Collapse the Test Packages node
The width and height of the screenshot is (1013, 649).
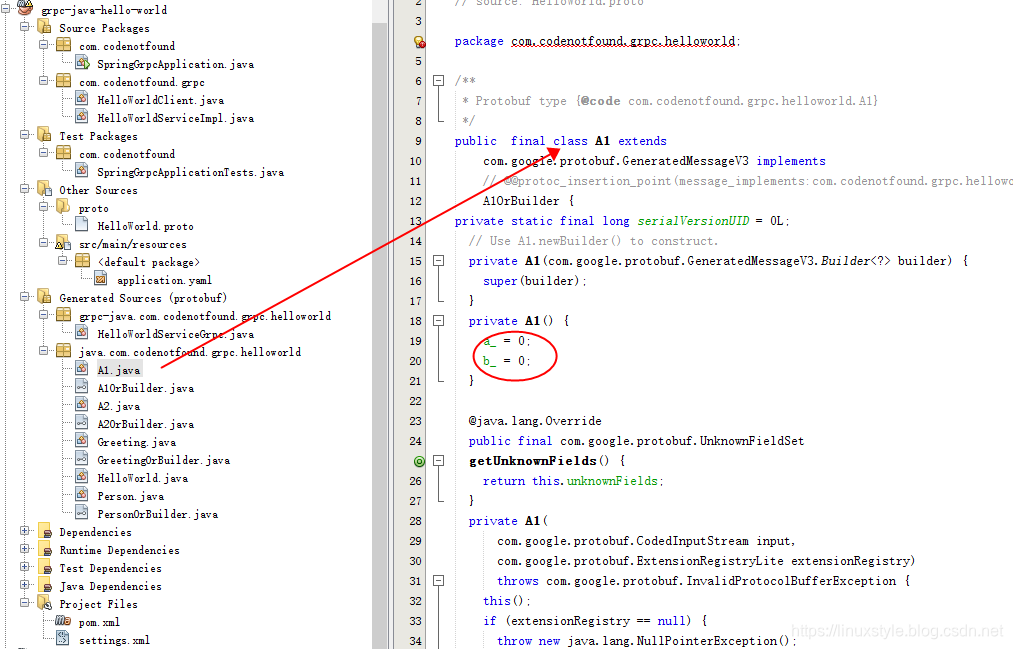pos(25,134)
